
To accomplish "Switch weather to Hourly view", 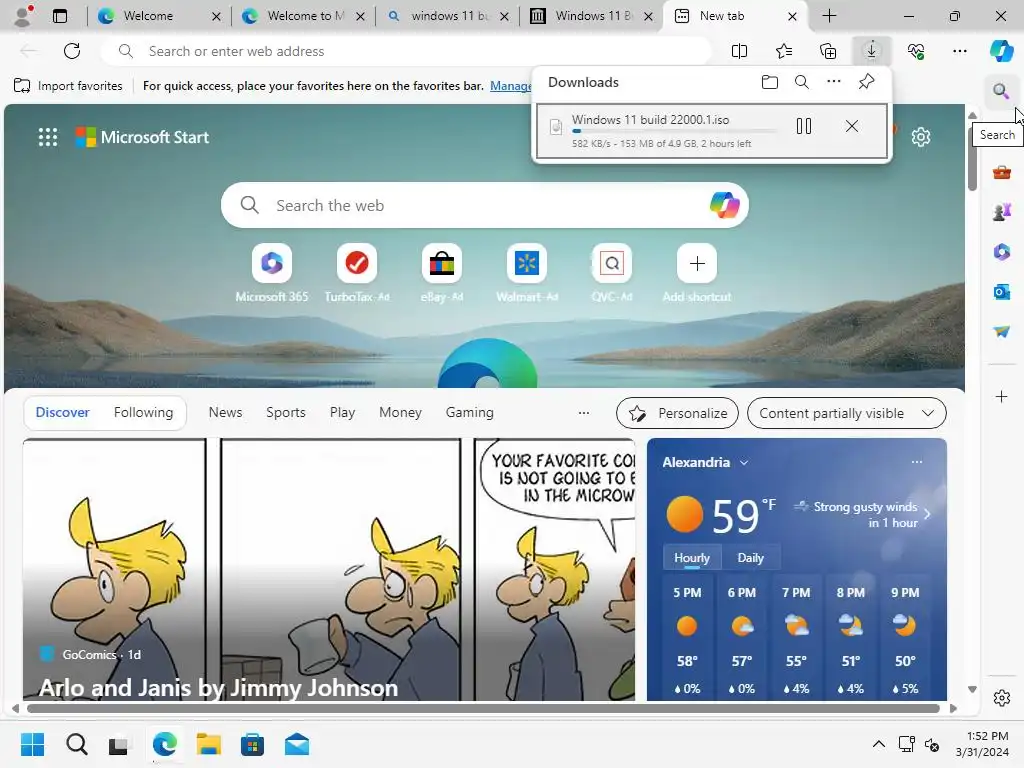I will coord(692,558).
